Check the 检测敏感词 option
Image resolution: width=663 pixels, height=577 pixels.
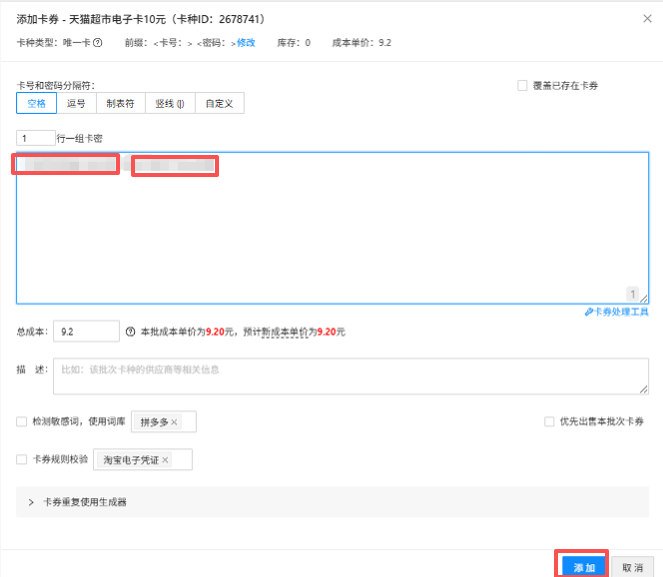pyautogui.click(x=22, y=422)
